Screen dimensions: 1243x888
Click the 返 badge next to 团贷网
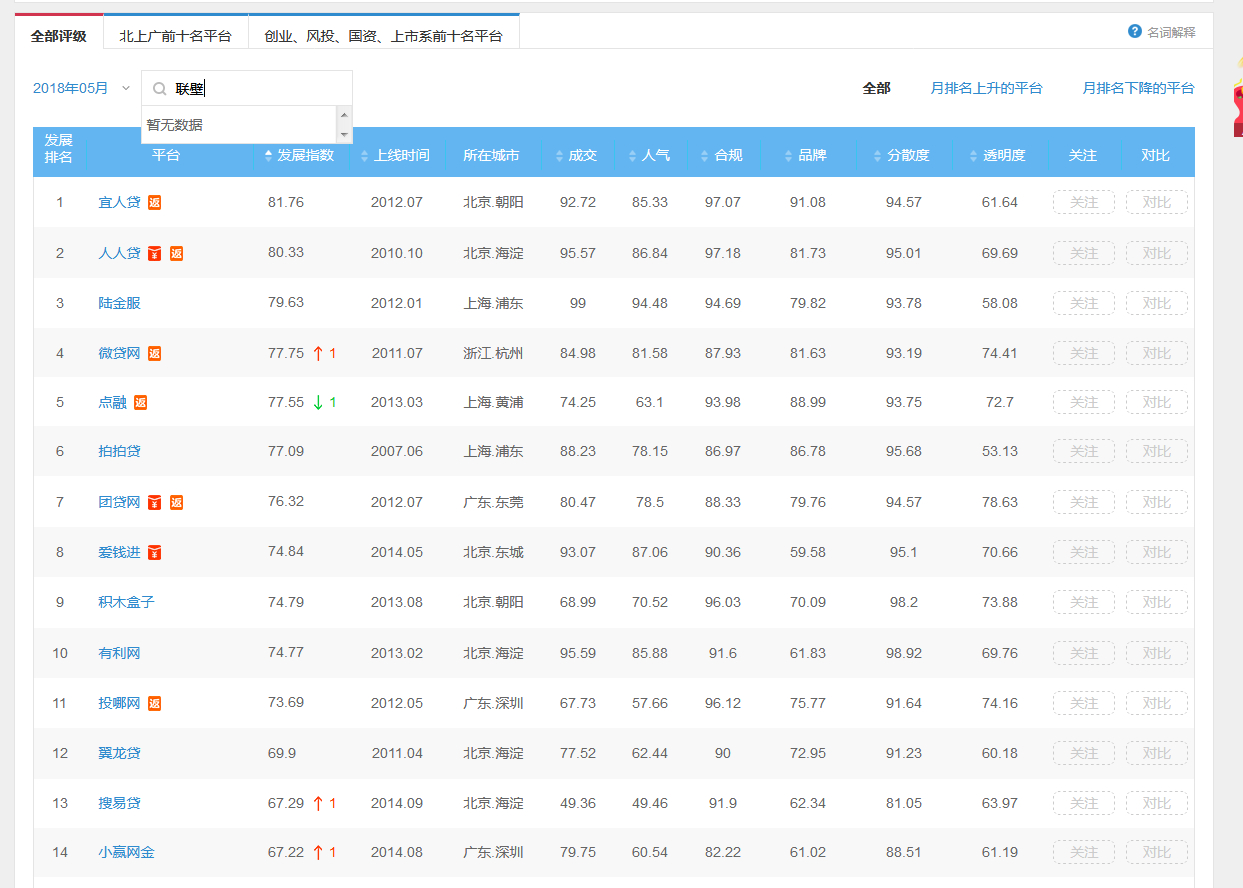coord(176,503)
